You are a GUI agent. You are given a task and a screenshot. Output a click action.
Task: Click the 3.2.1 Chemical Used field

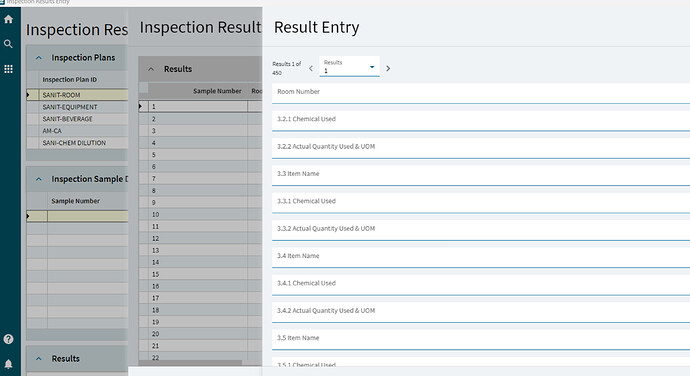coord(481,121)
